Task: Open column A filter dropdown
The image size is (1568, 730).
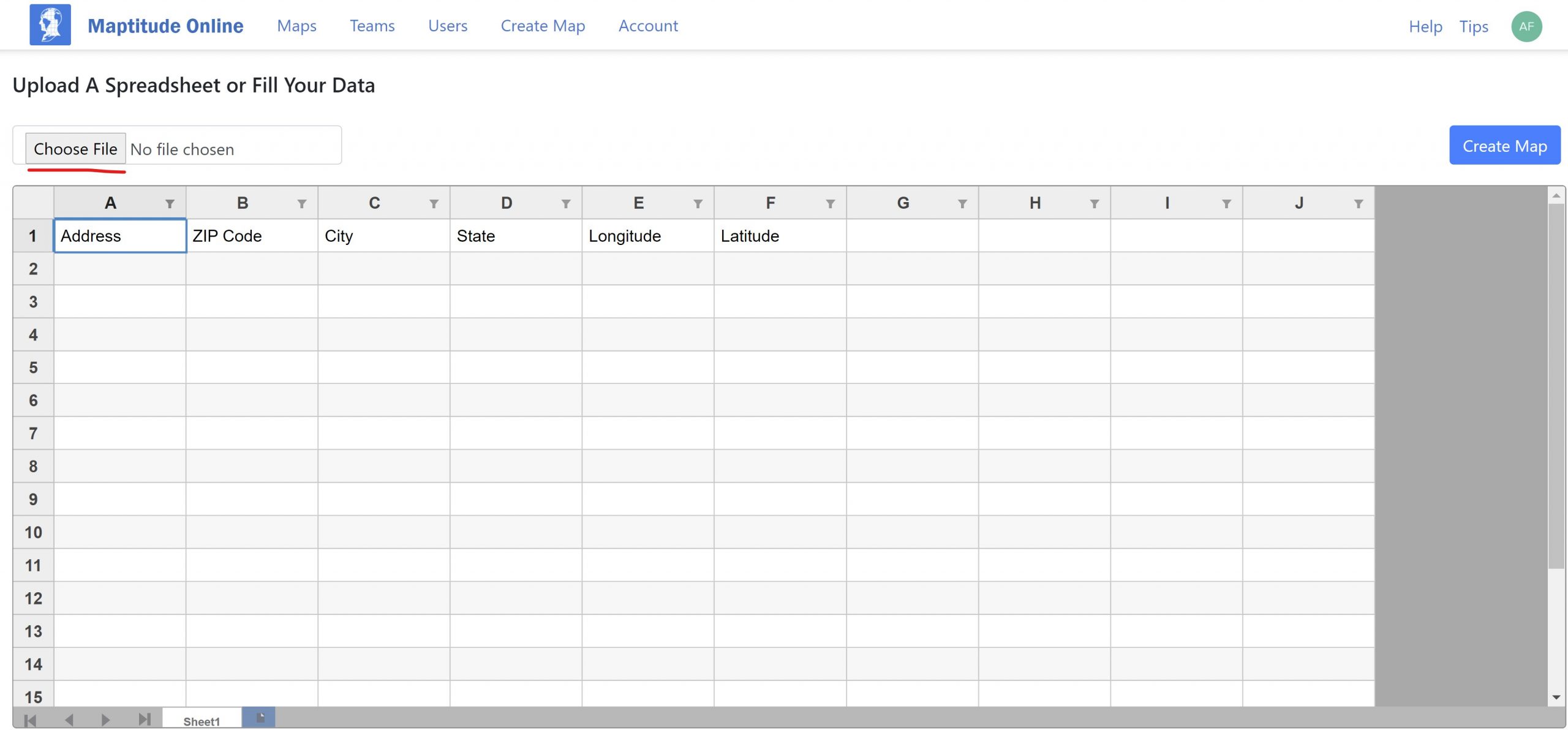Action: [170, 203]
